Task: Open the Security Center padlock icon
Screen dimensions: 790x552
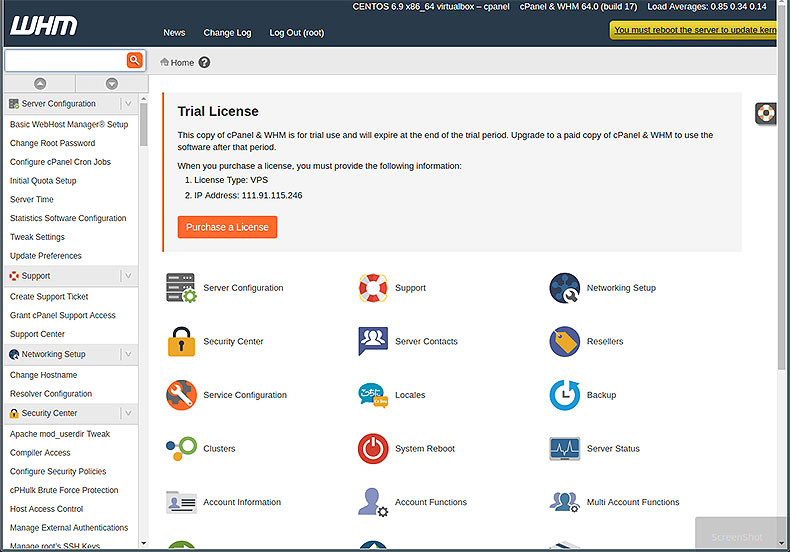Action: (181, 341)
